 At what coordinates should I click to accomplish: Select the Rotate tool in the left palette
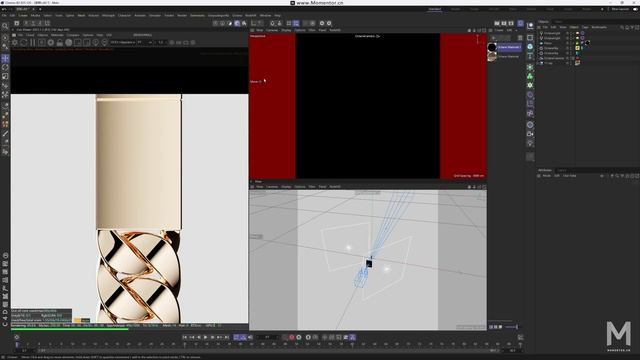click(x=5, y=67)
